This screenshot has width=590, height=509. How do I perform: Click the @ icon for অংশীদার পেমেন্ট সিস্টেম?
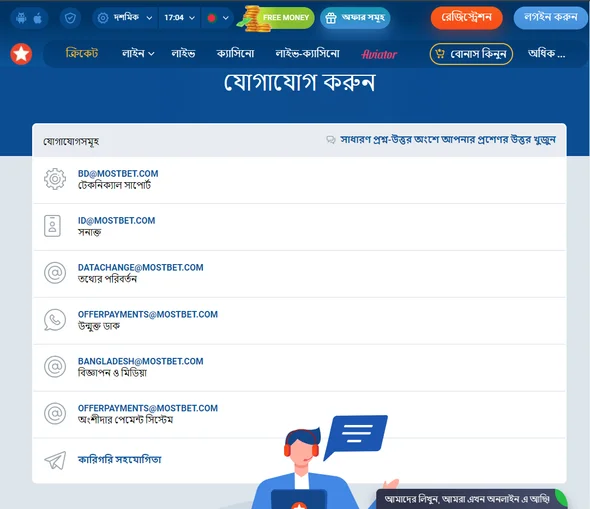[55, 413]
